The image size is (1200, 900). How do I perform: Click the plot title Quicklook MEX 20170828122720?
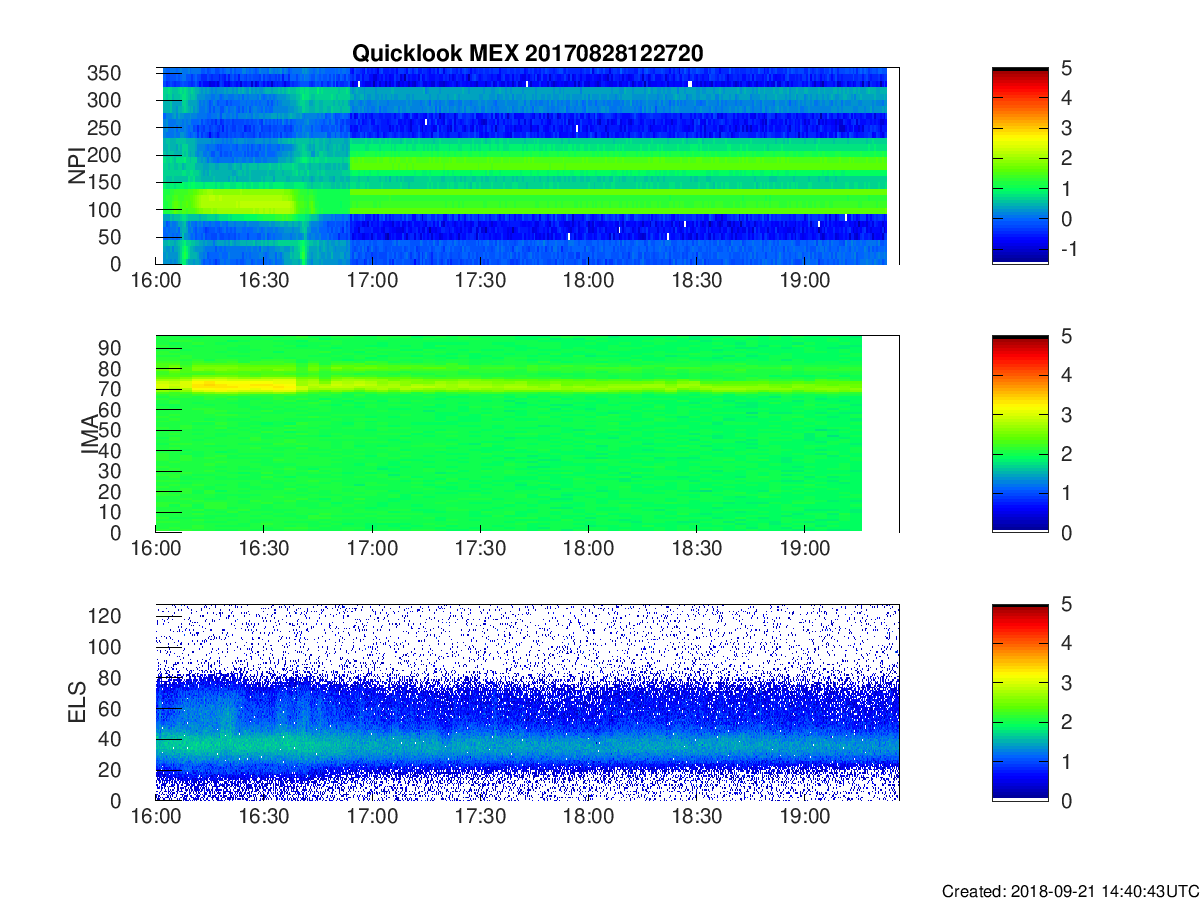click(x=527, y=54)
